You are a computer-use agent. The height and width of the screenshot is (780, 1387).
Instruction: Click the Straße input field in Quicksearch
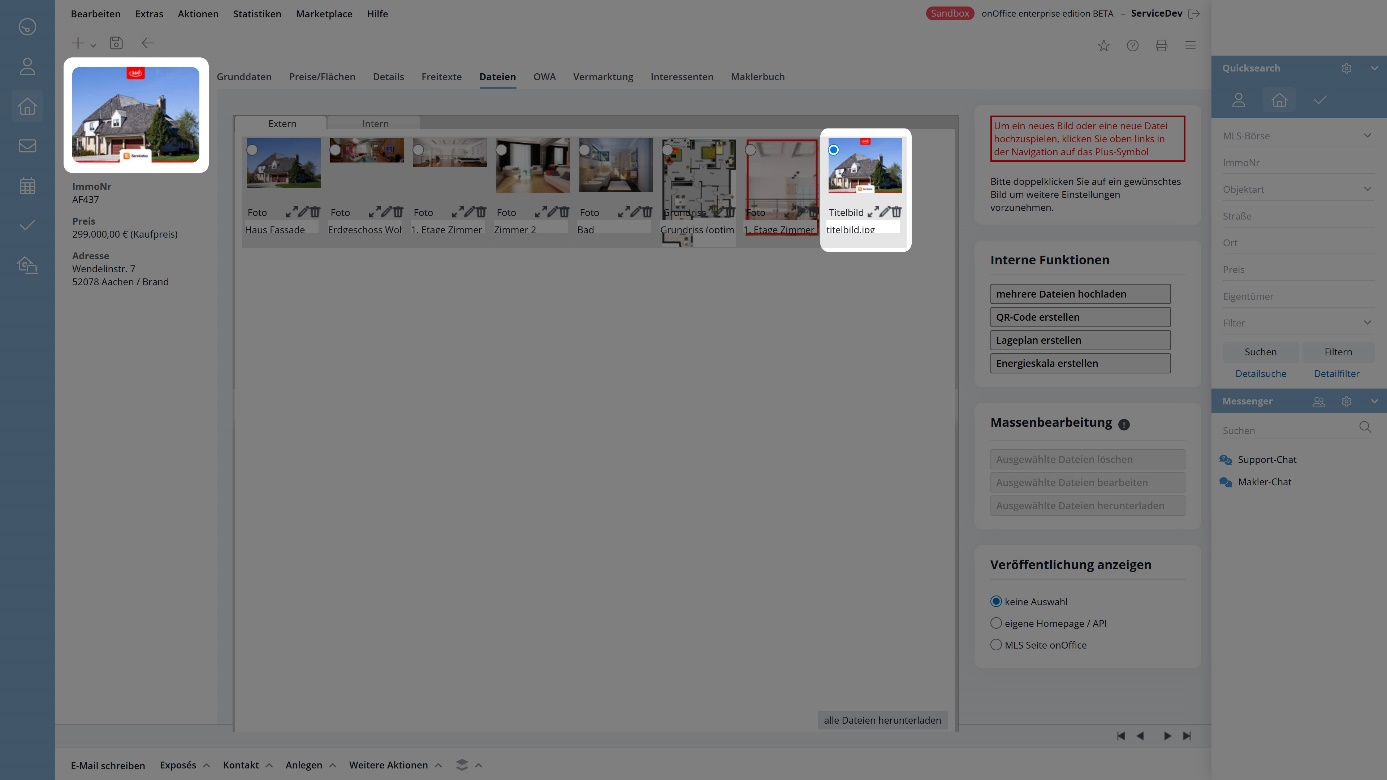tap(1297, 216)
